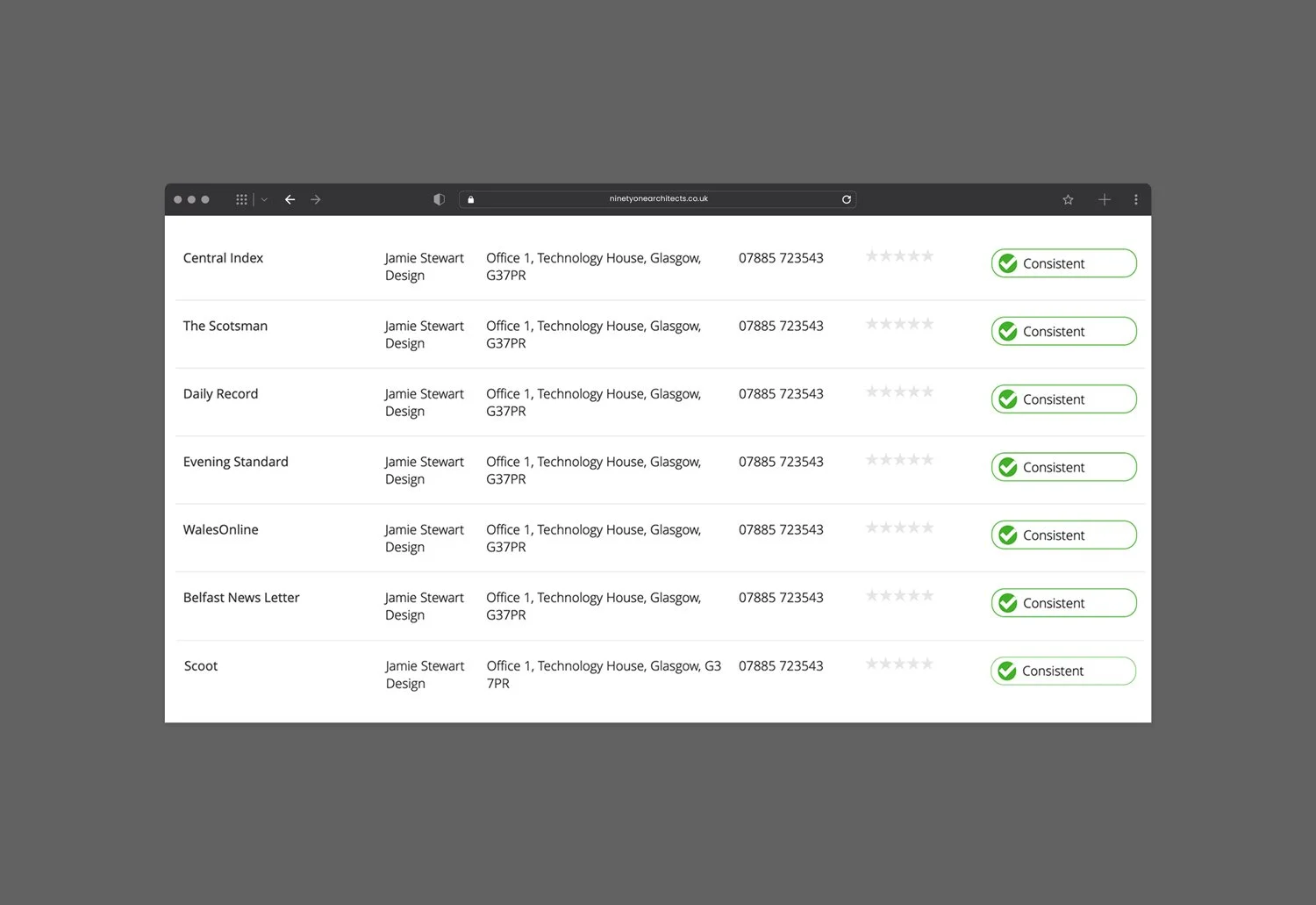Viewport: 1316px width, 905px height.
Task: Click star rating in Belfast News Letter row
Action: tap(899, 595)
